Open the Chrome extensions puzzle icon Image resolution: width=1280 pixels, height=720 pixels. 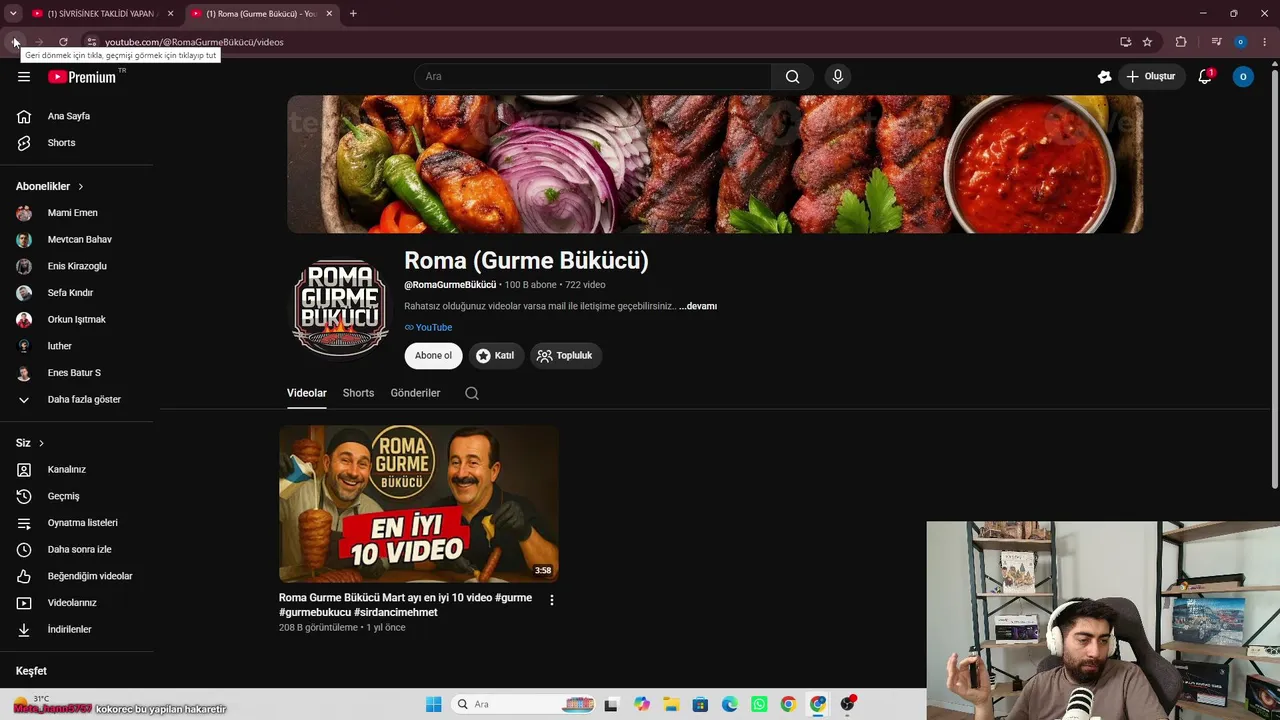(x=1181, y=42)
